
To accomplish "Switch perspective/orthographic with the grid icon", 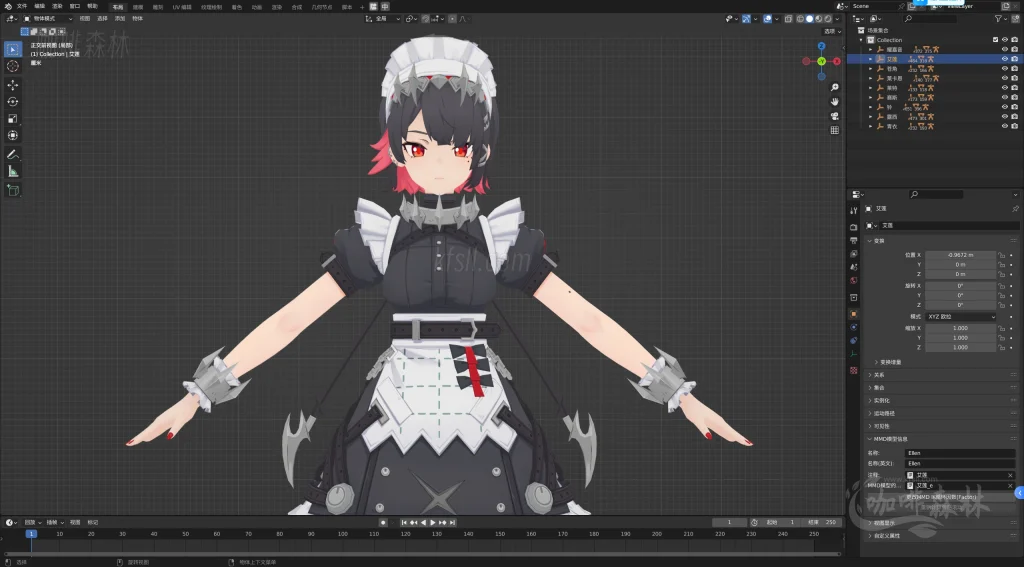I will click(x=835, y=130).
